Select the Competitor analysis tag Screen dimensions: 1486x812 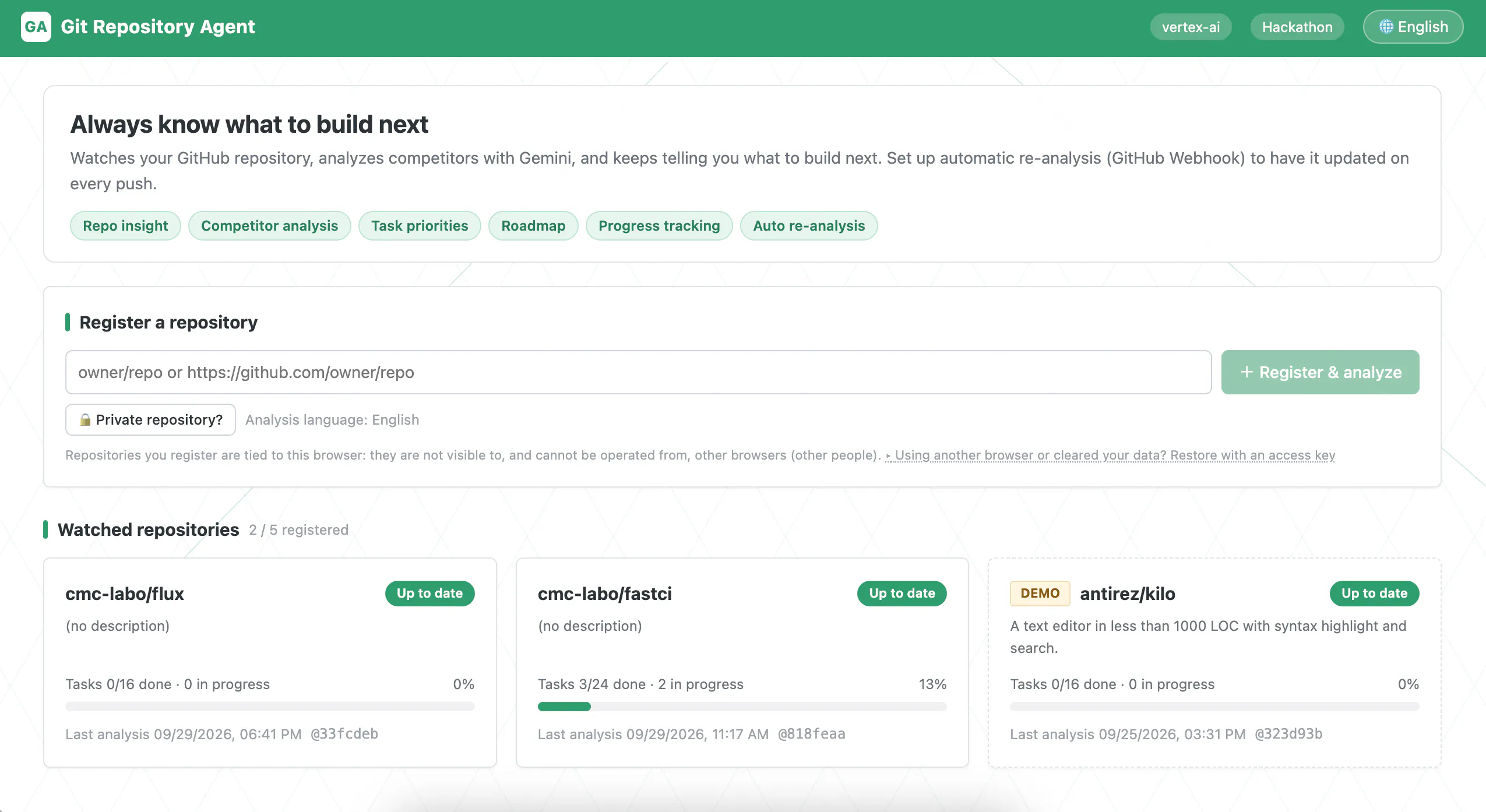(x=269, y=225)
